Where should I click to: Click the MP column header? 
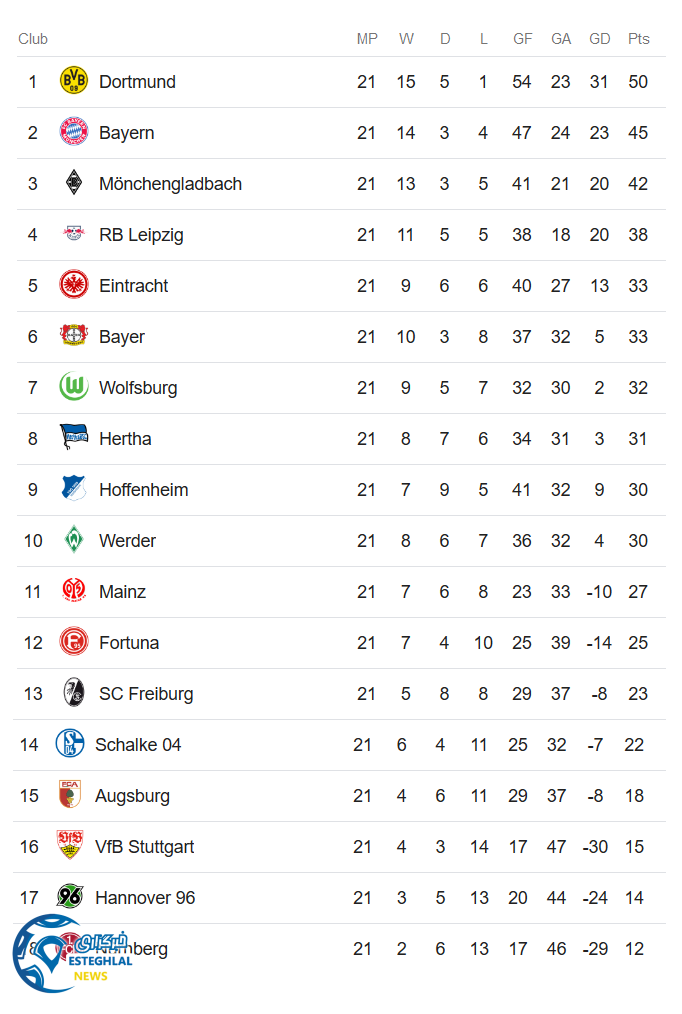point(367,39)
